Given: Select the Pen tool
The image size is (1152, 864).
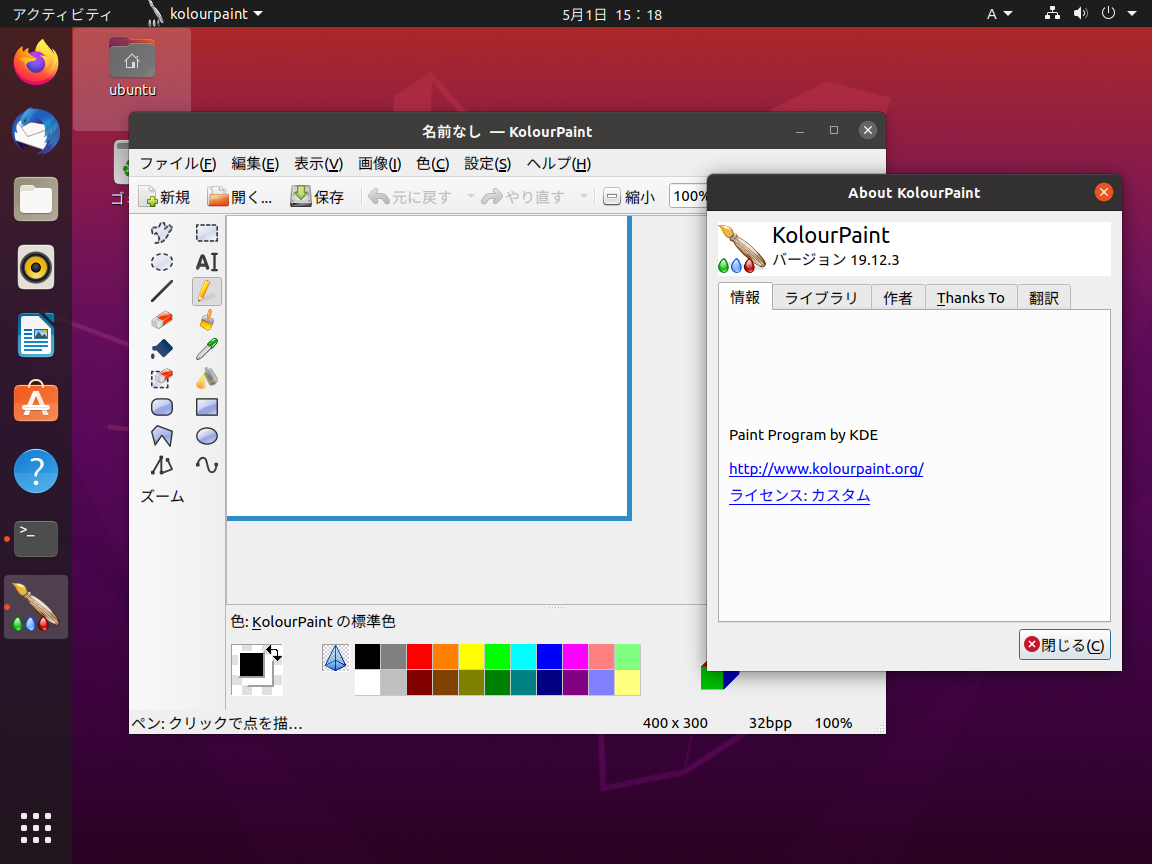Looking at the screenshot, I should 206,291.
